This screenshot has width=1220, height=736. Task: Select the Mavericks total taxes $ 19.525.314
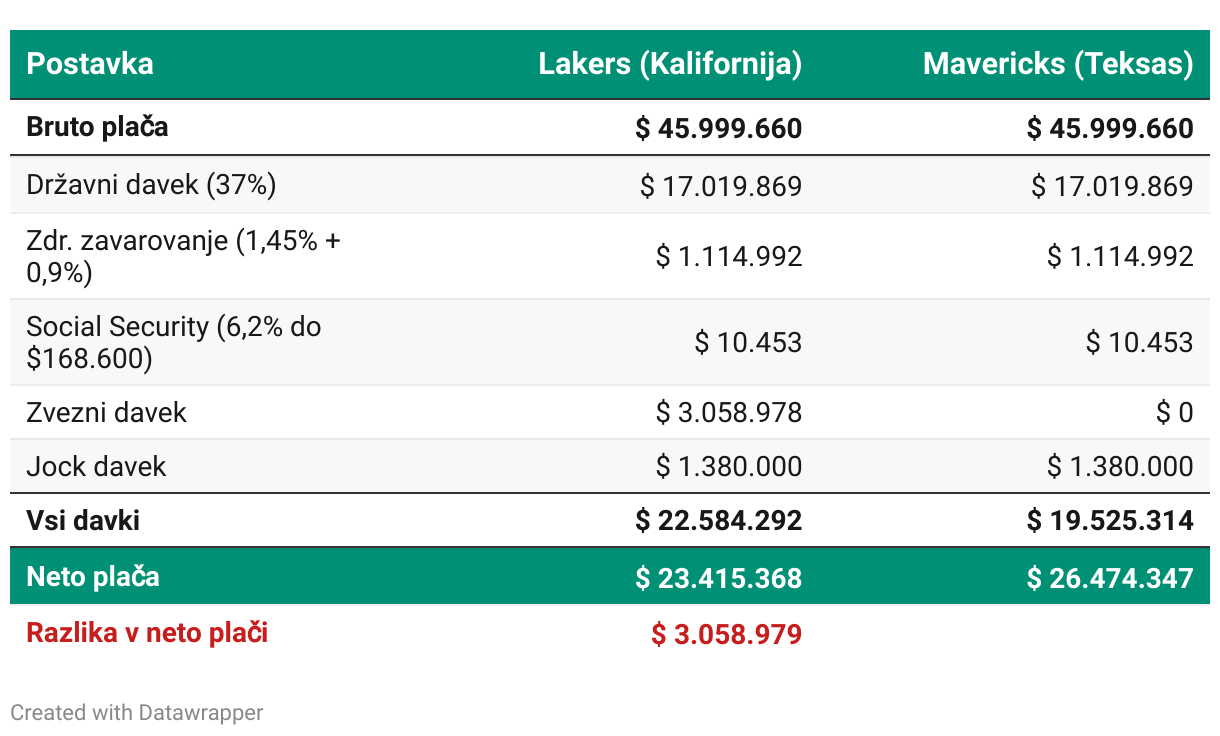(1110, 520)
